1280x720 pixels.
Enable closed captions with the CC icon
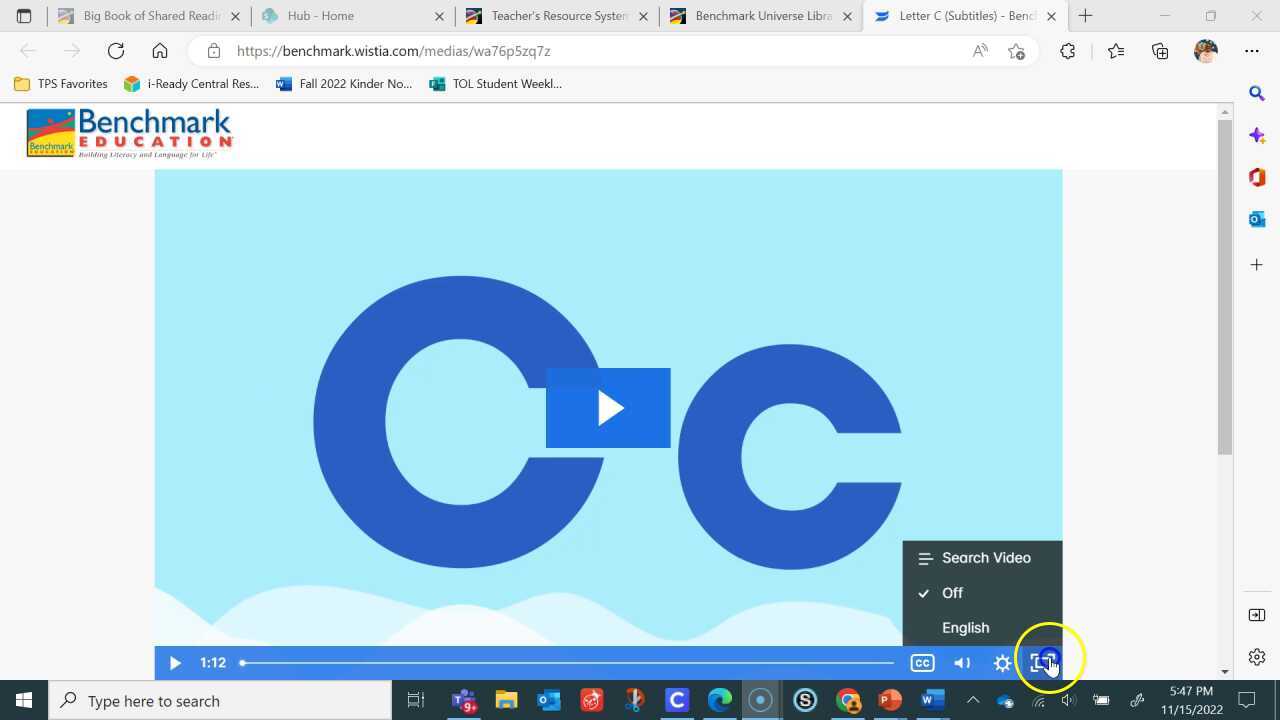(921, 662)
